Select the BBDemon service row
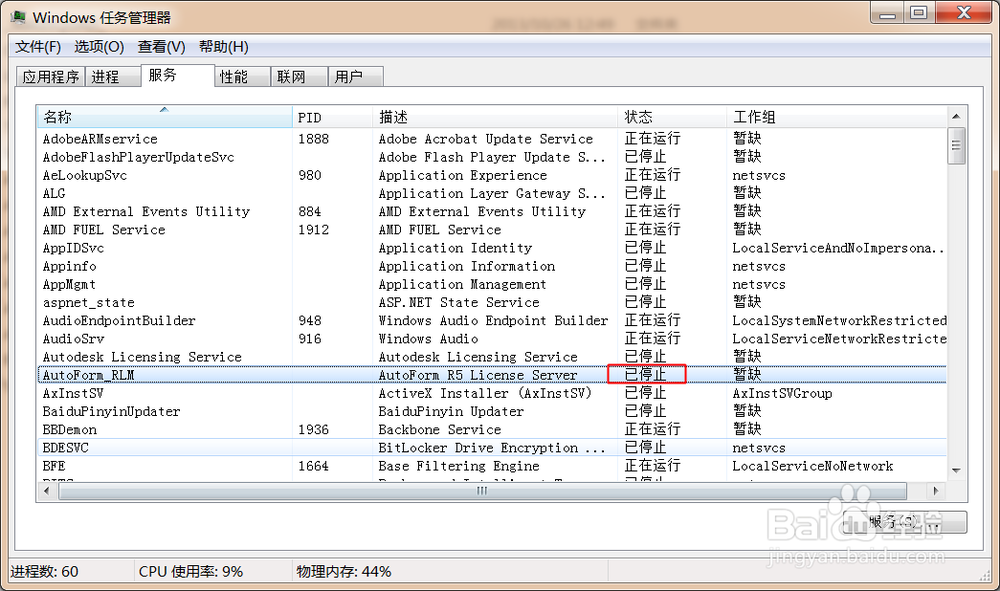 492,430
